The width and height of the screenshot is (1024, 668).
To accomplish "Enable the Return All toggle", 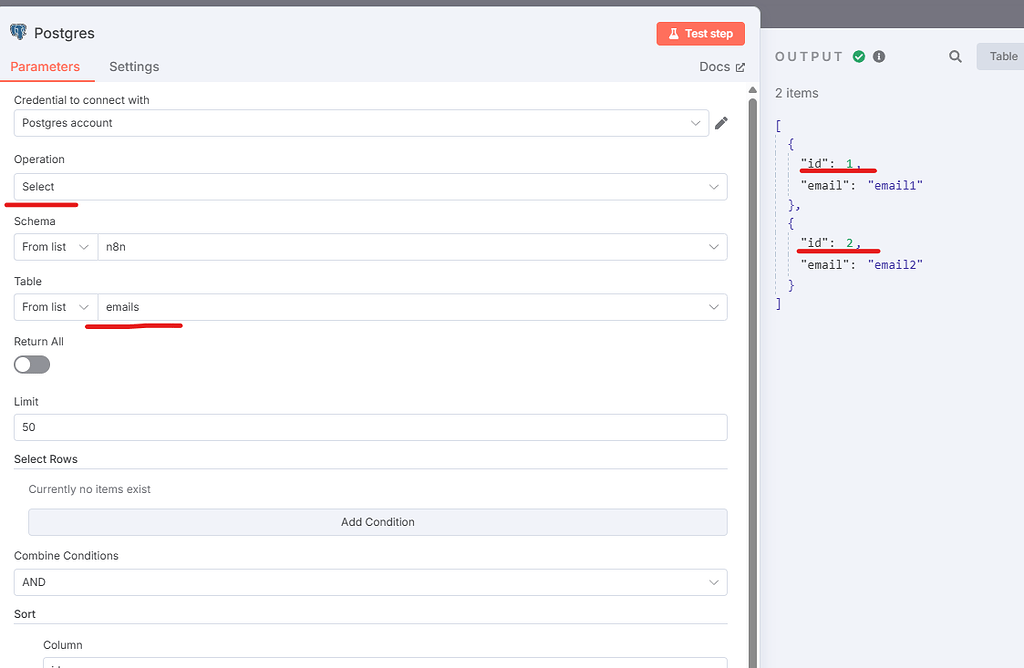I will 31,364.
